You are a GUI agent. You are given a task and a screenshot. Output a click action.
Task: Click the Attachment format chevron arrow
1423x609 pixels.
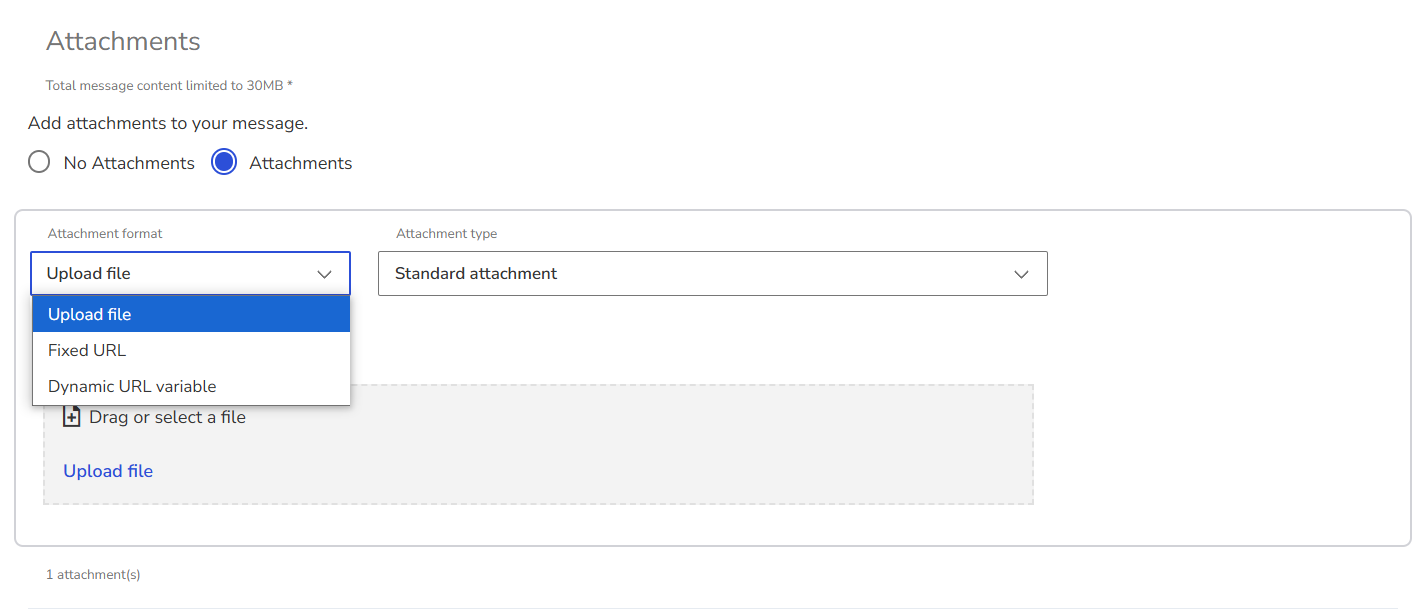[x=324, y=274]
